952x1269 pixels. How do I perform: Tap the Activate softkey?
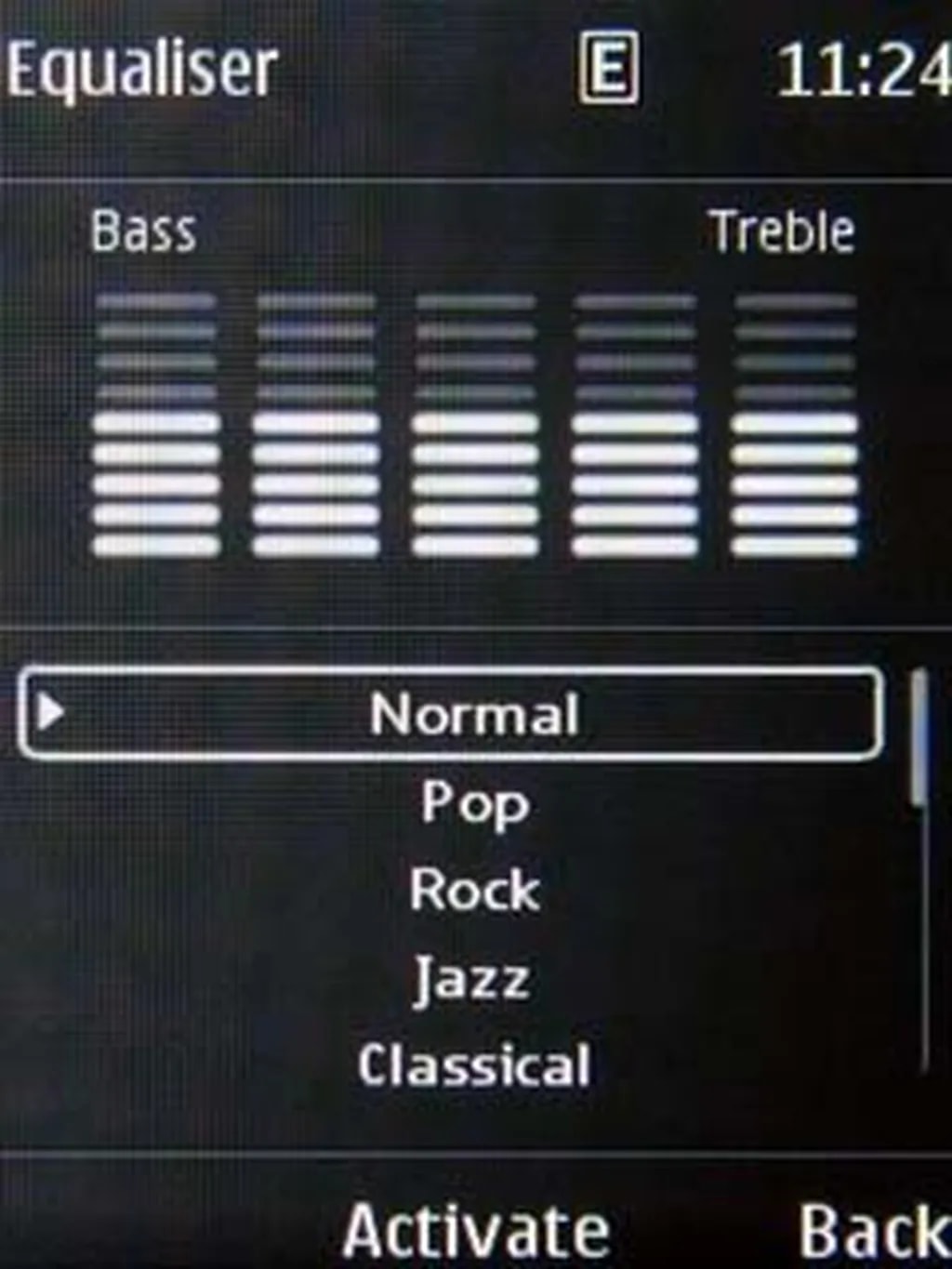[x=476, y=1229]
